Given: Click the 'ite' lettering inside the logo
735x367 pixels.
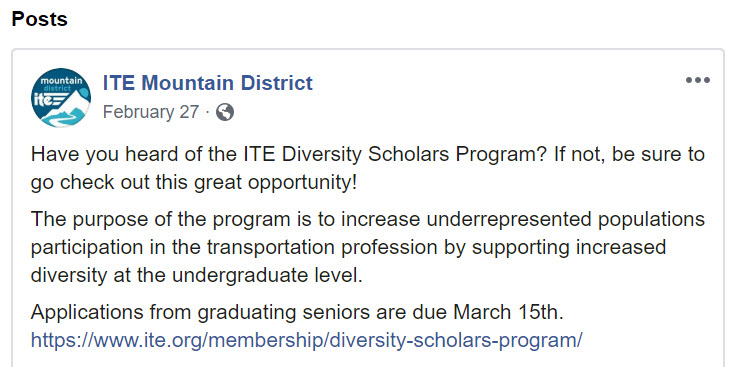Looking at the screenshot, I should point(42,100).
